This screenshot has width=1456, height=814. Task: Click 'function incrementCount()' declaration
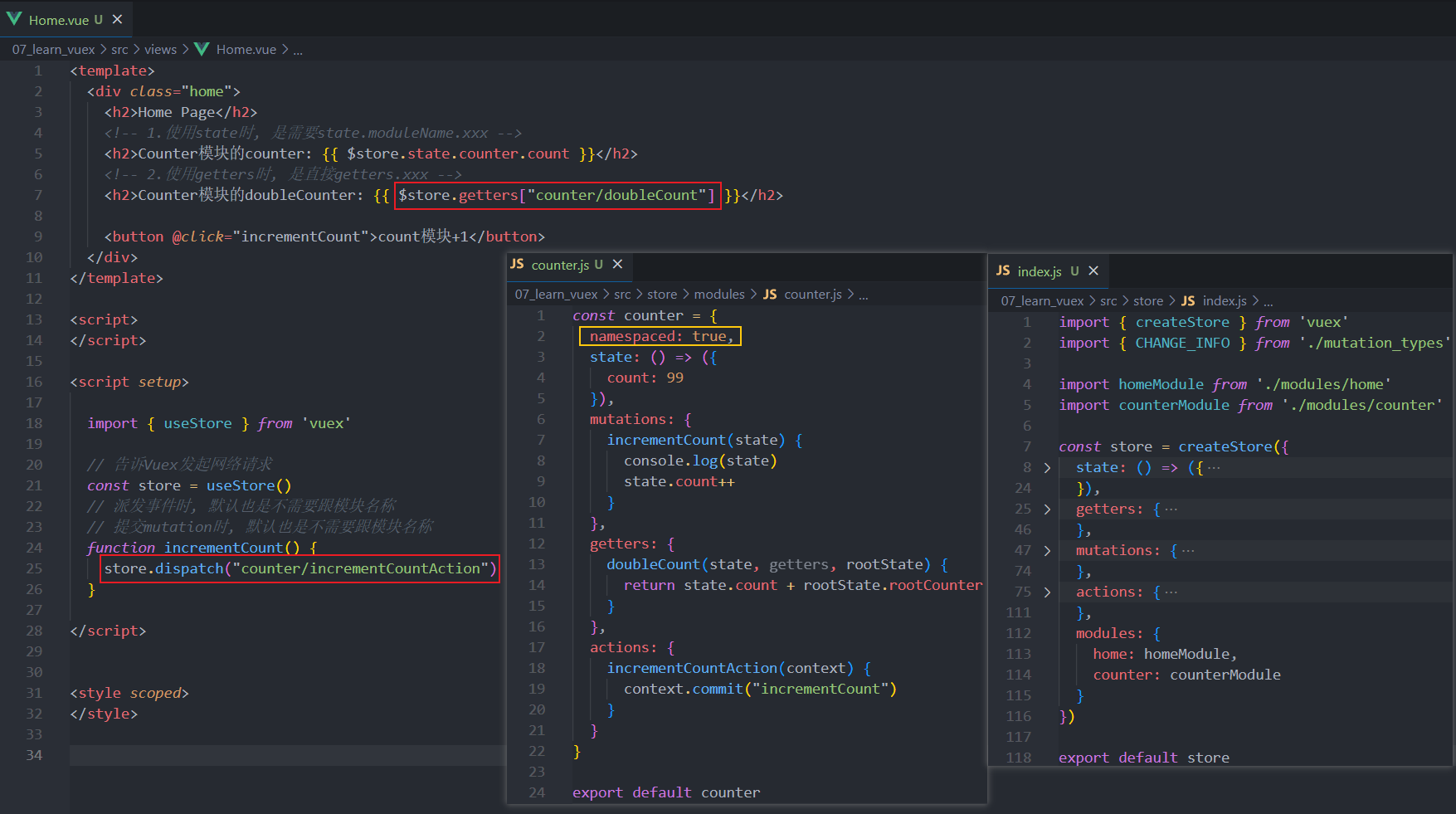(193, 548)
